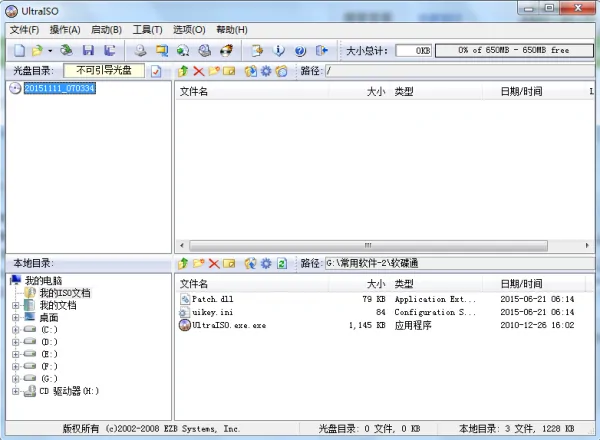Save the image with the floppy icon
The width and height of the screenshot is (600, 440).
(88, 51)
